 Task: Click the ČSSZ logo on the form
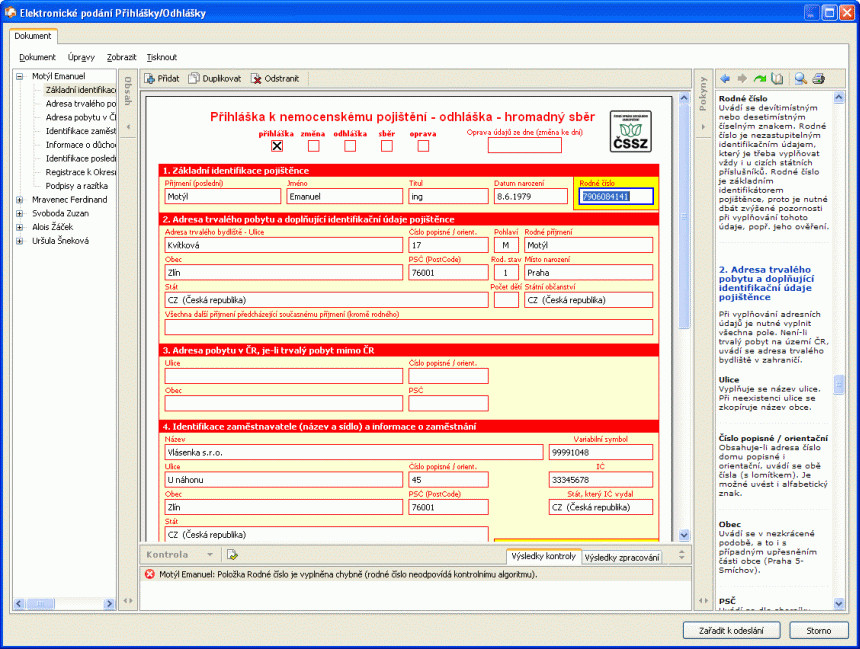tap(631, 131)
